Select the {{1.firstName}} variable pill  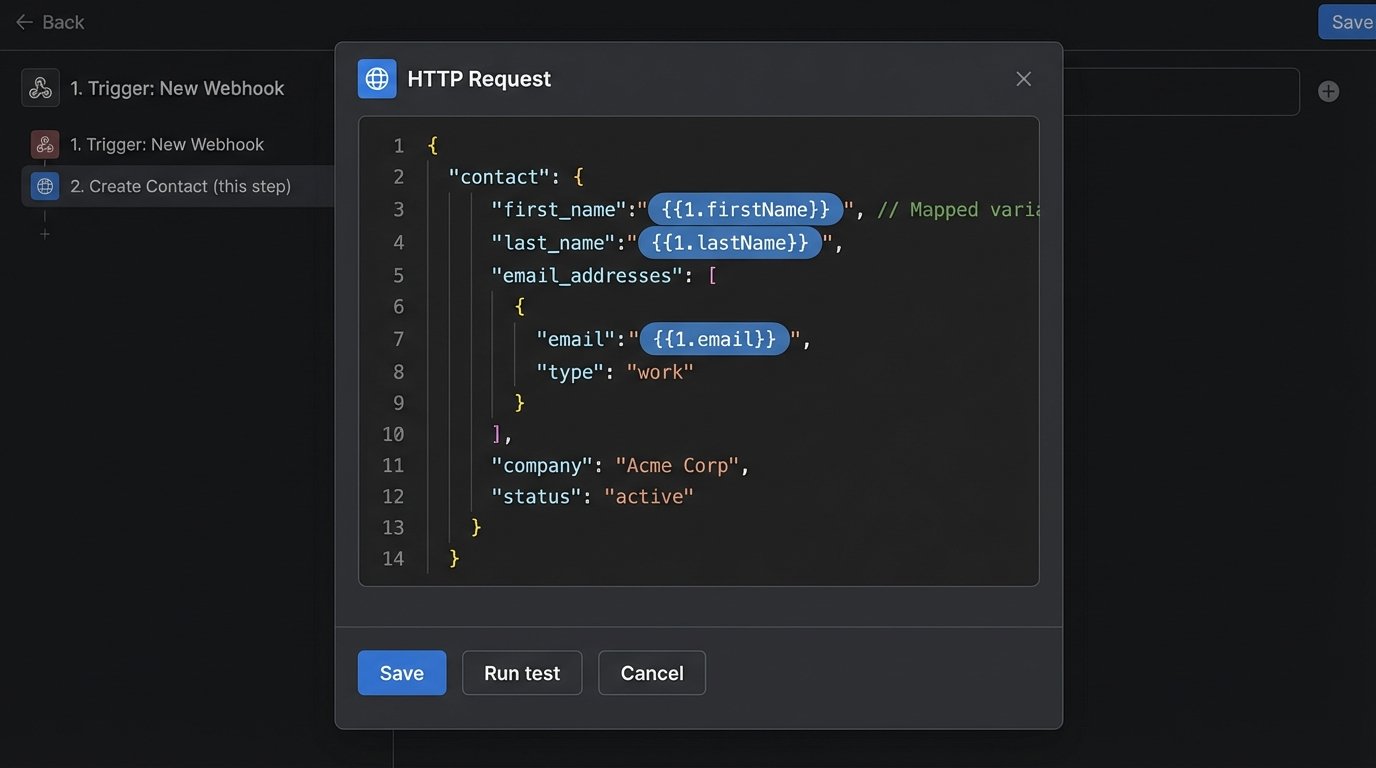745,210
